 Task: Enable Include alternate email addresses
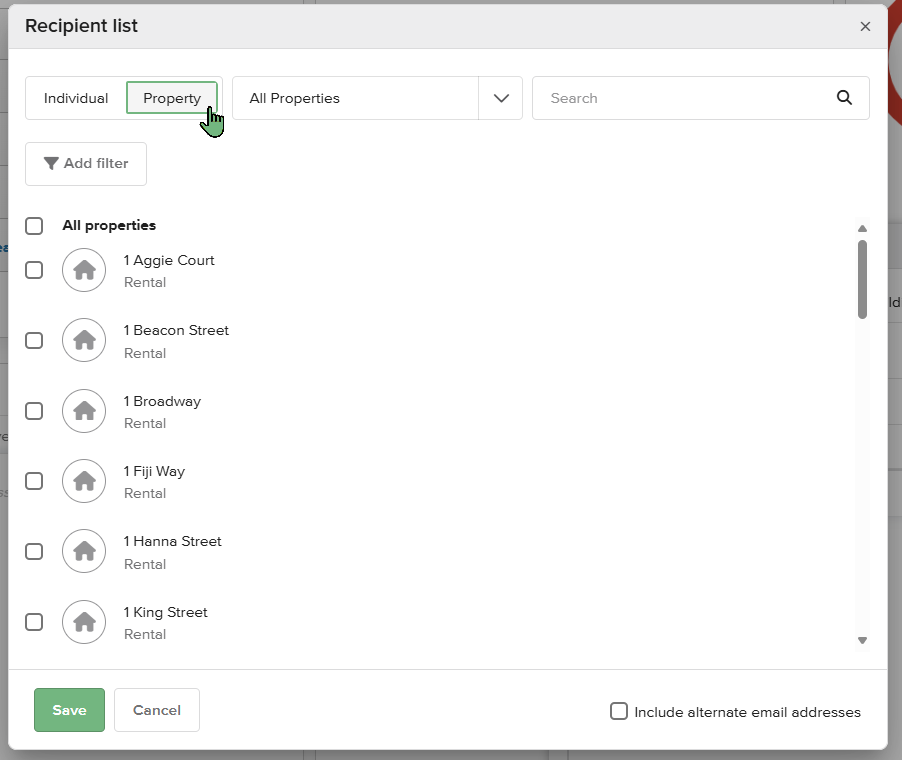pos(618,711)
